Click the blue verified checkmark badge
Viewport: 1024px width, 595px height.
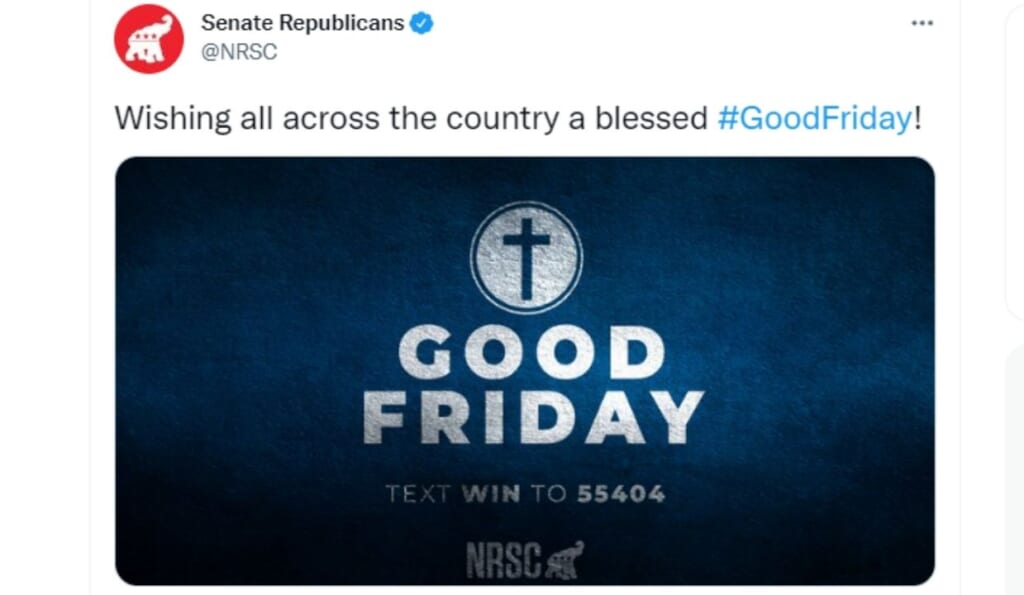[x=421, y=23]
